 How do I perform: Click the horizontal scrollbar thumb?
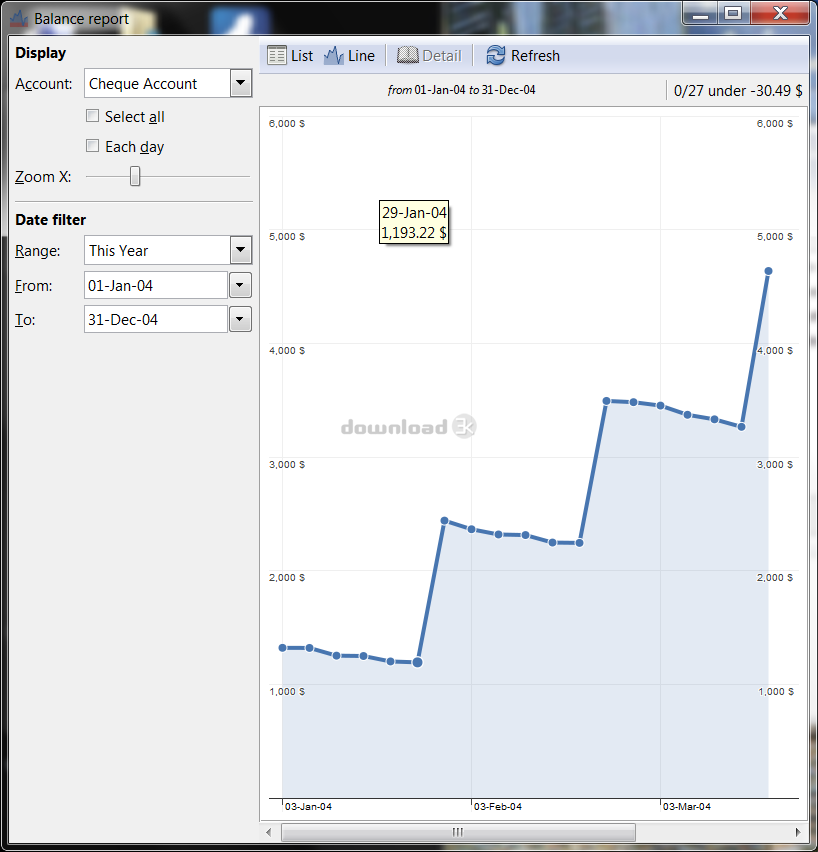[x=458, y=832]
